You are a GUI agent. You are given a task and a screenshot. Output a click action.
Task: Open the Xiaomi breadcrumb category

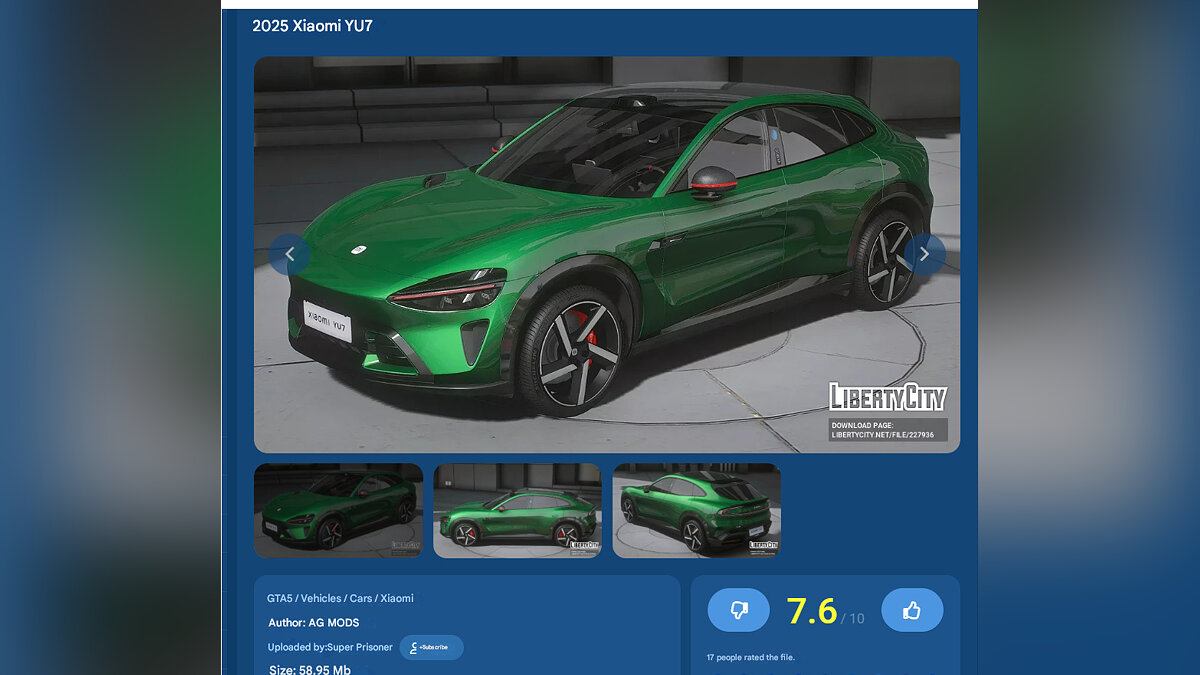[397, 598]
